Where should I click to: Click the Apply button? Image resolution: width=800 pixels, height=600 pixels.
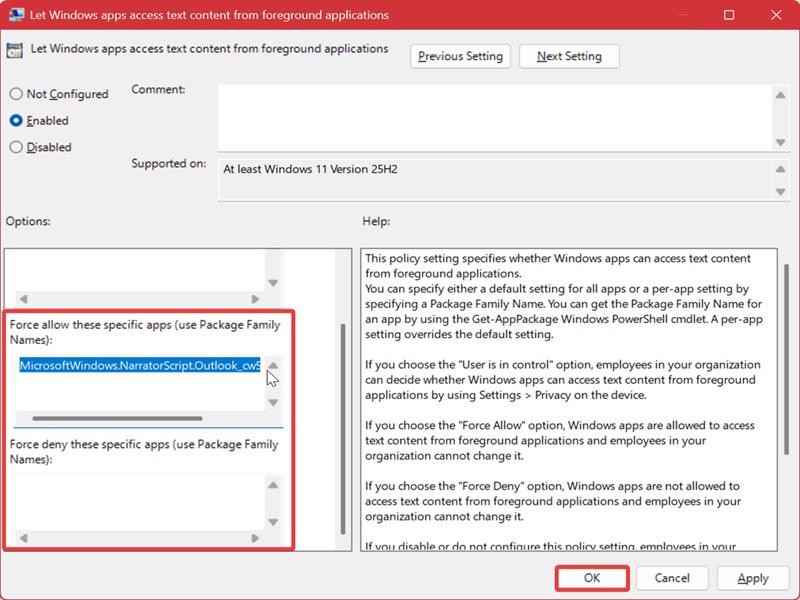pyautogui.click(x=753, y=578)
